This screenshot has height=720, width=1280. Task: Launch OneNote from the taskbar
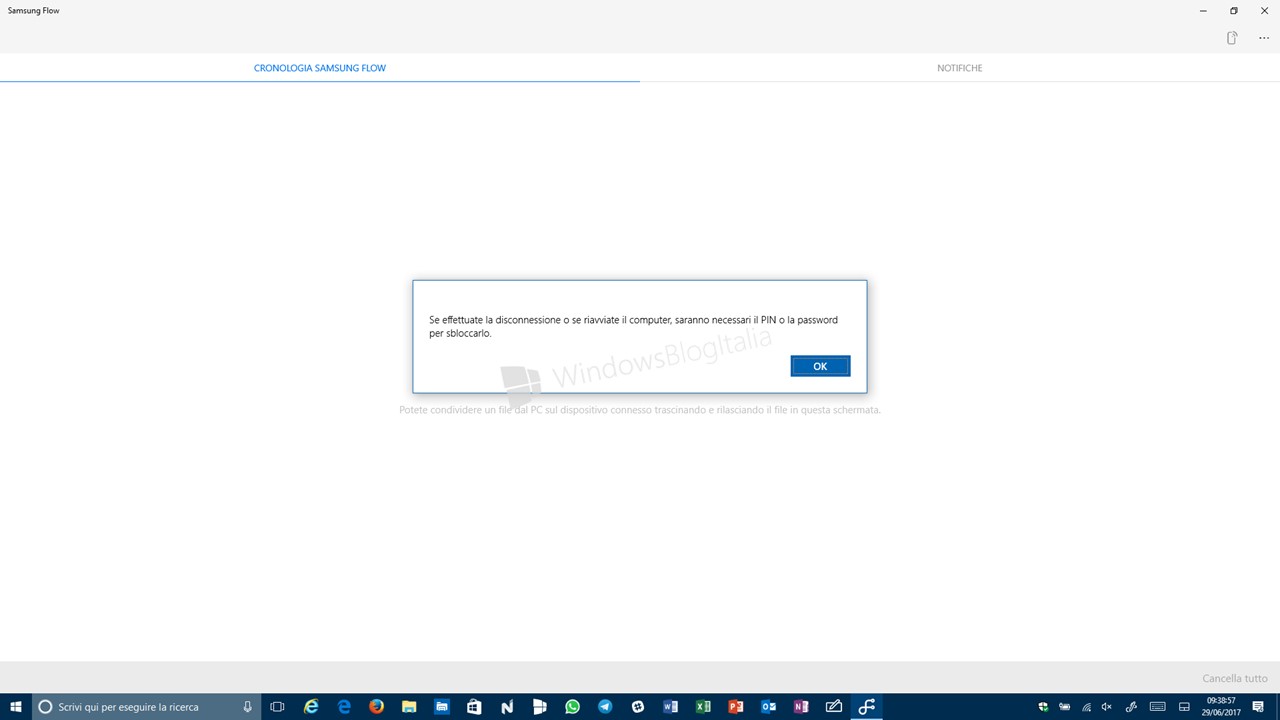[x=801, y=707]
